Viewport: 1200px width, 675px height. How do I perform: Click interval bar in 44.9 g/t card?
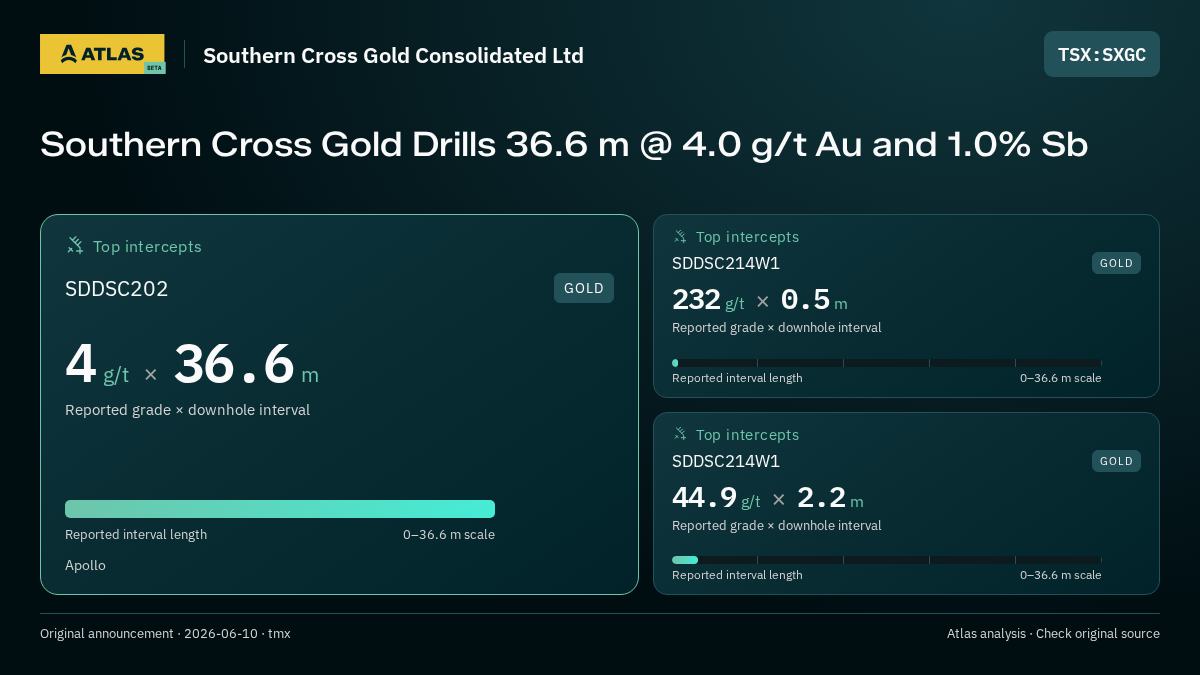tap(887, 560)
